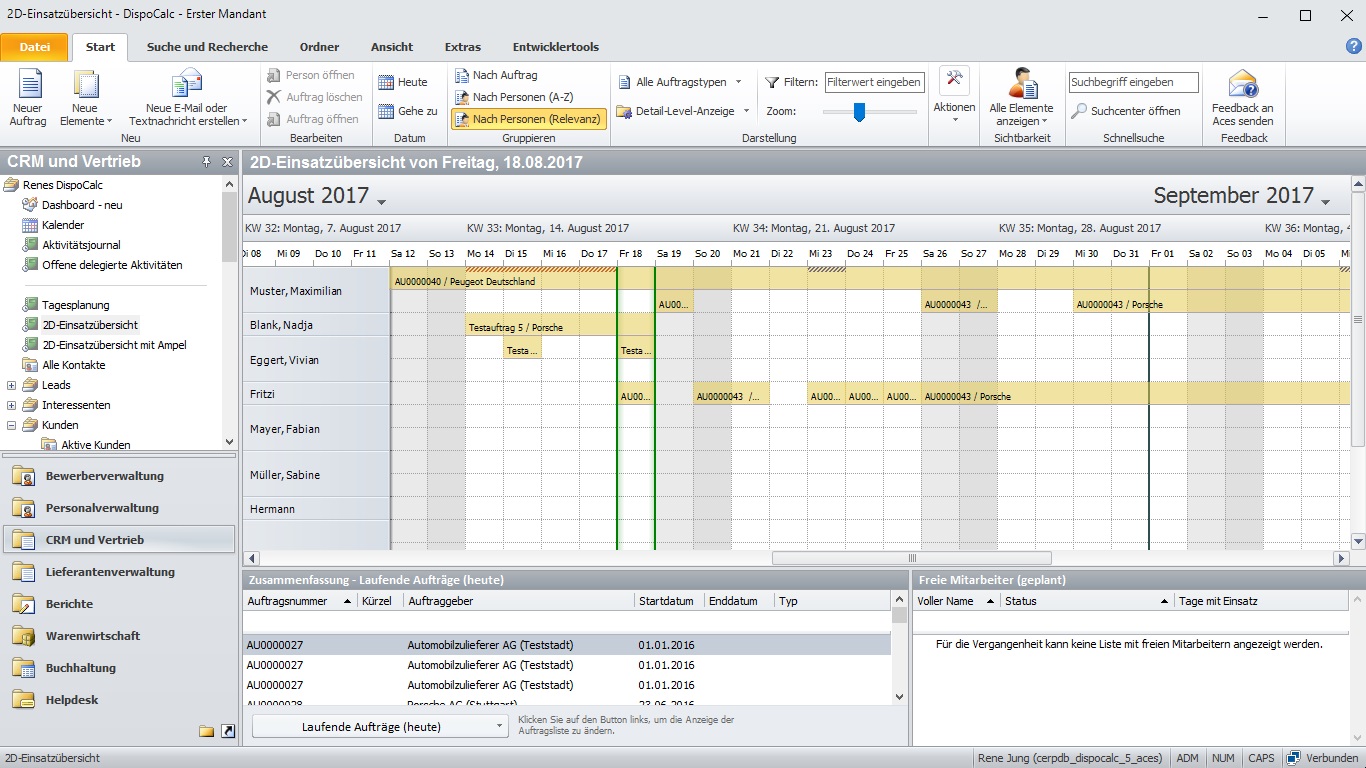Screen dimensions: 1366x768
Task: Open the Aktionen tools icon
Action: (954, 82)
